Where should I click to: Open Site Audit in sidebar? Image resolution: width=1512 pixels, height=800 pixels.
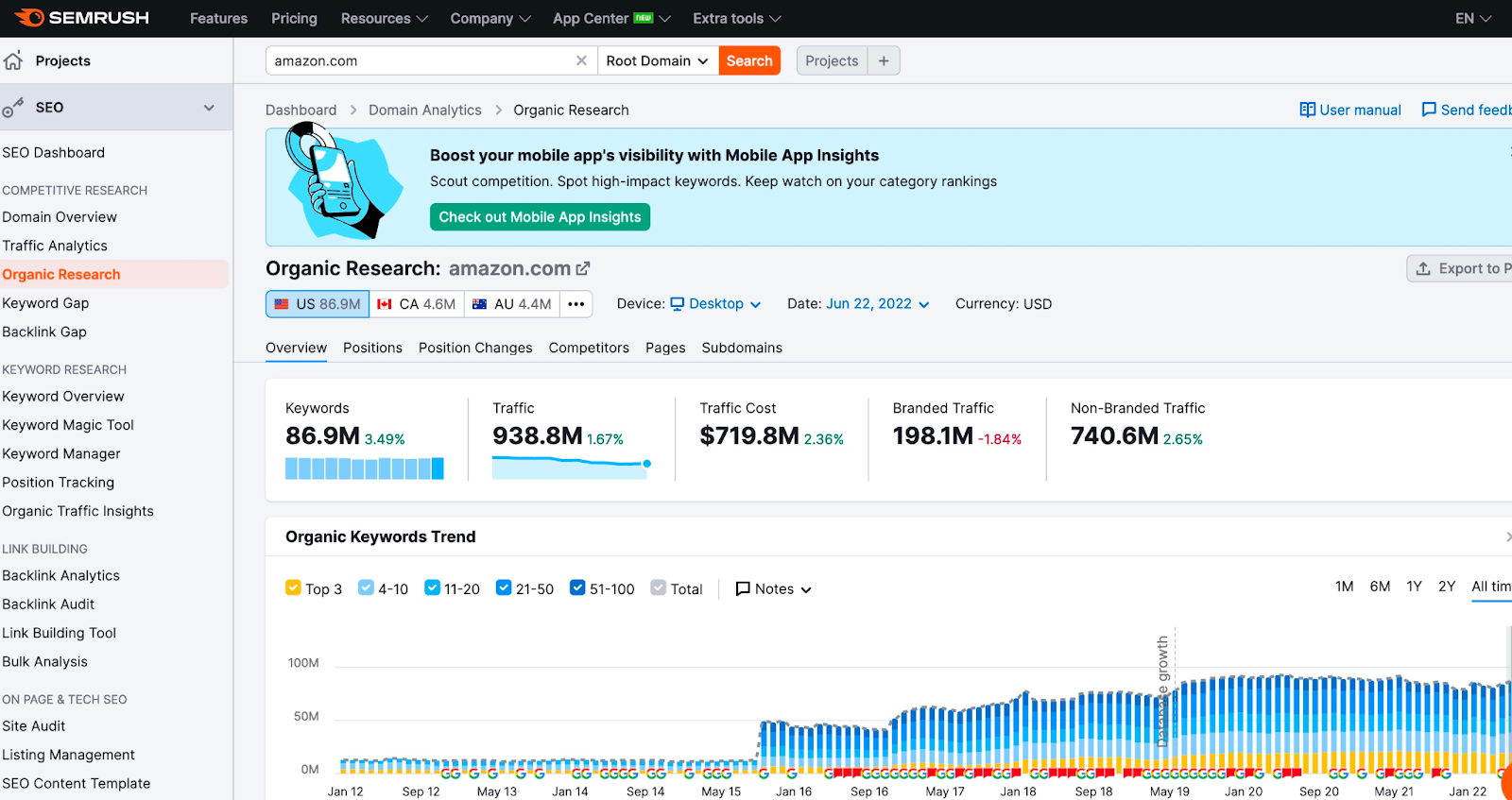point(34,725)
